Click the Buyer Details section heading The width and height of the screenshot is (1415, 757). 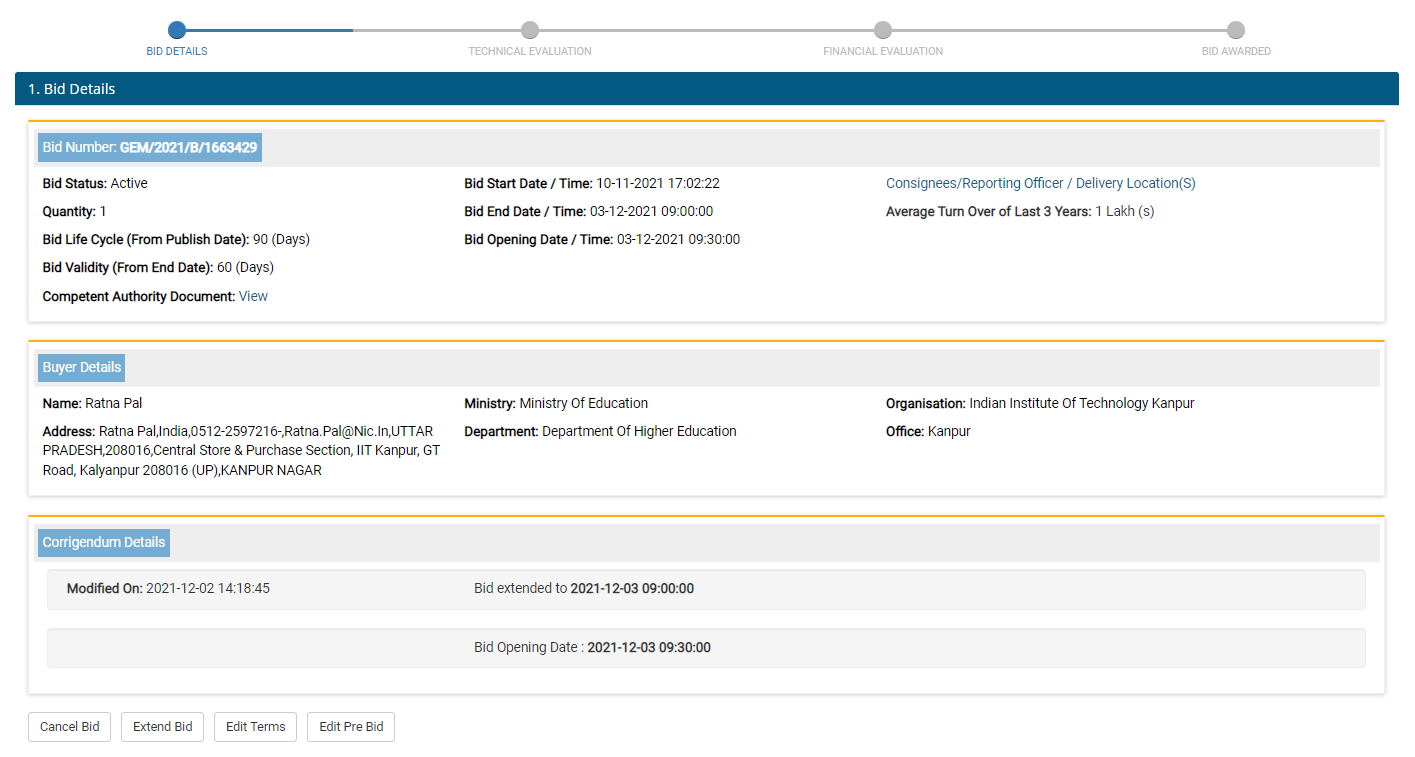point(82,367)
